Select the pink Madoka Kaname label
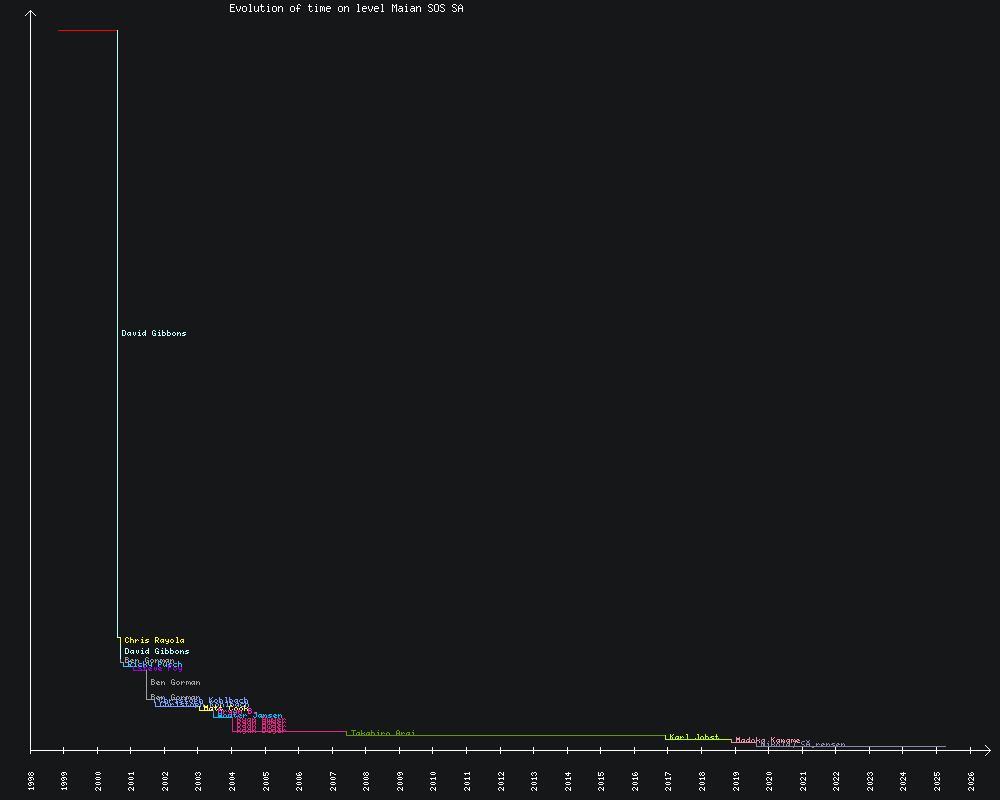1000x800 pixels. pyautogui.click(x=767, y=740)
